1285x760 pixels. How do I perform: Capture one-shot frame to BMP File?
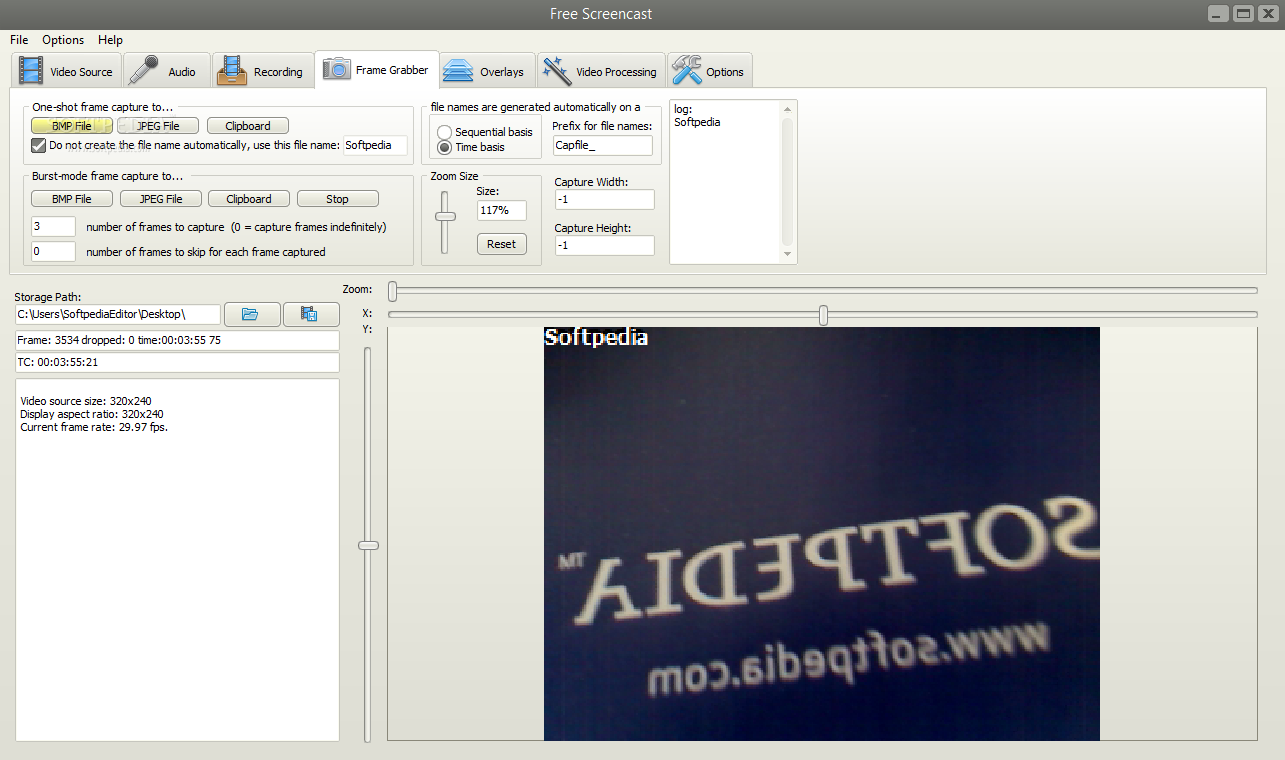71,126
